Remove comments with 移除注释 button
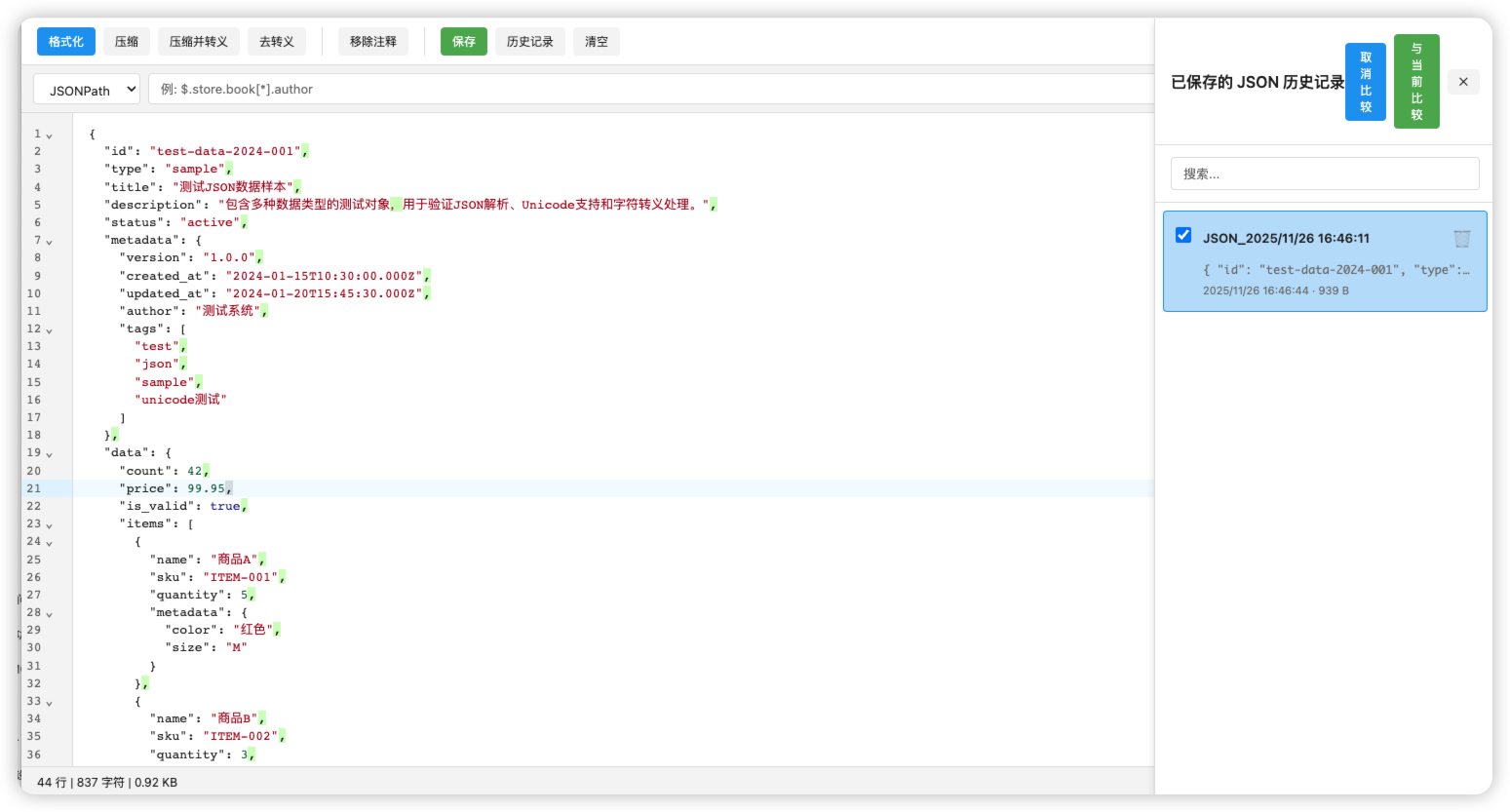Screen dimensions: 1510x812 coord(373,42)
